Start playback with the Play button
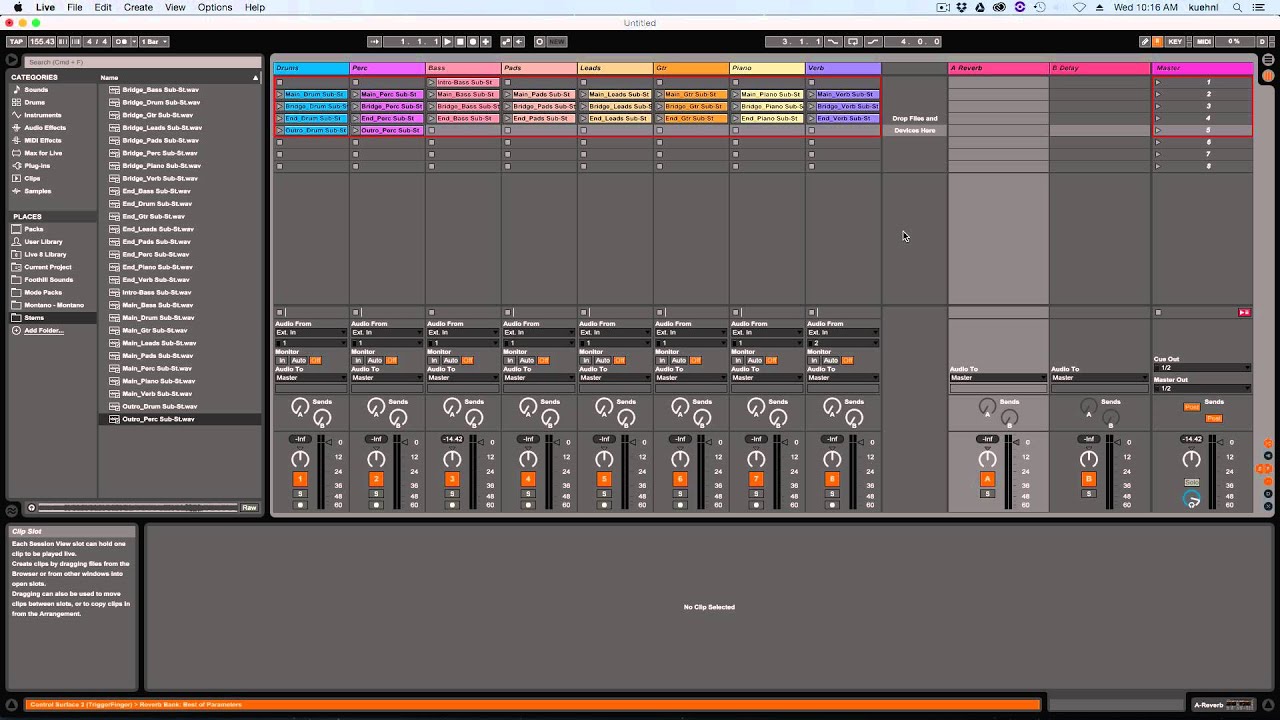 coord(448,42)
